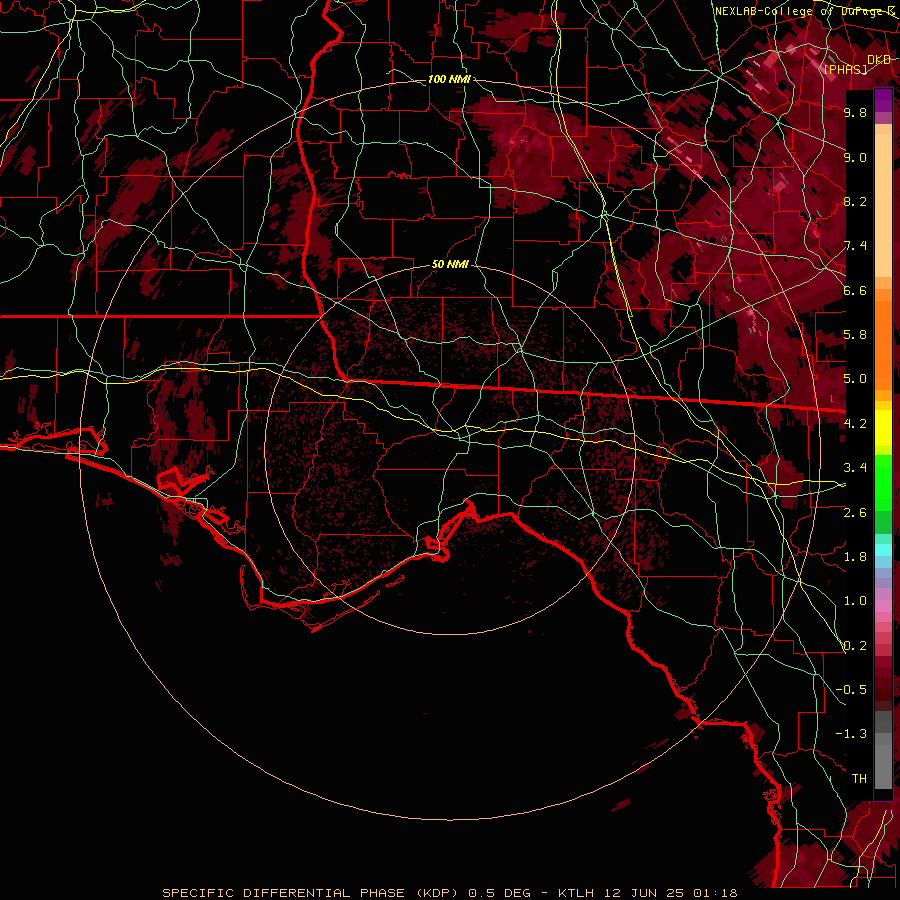The image size is (900, 900).
Task: Pick the gray bottom segment of color bar
Action: pos(883,763)
